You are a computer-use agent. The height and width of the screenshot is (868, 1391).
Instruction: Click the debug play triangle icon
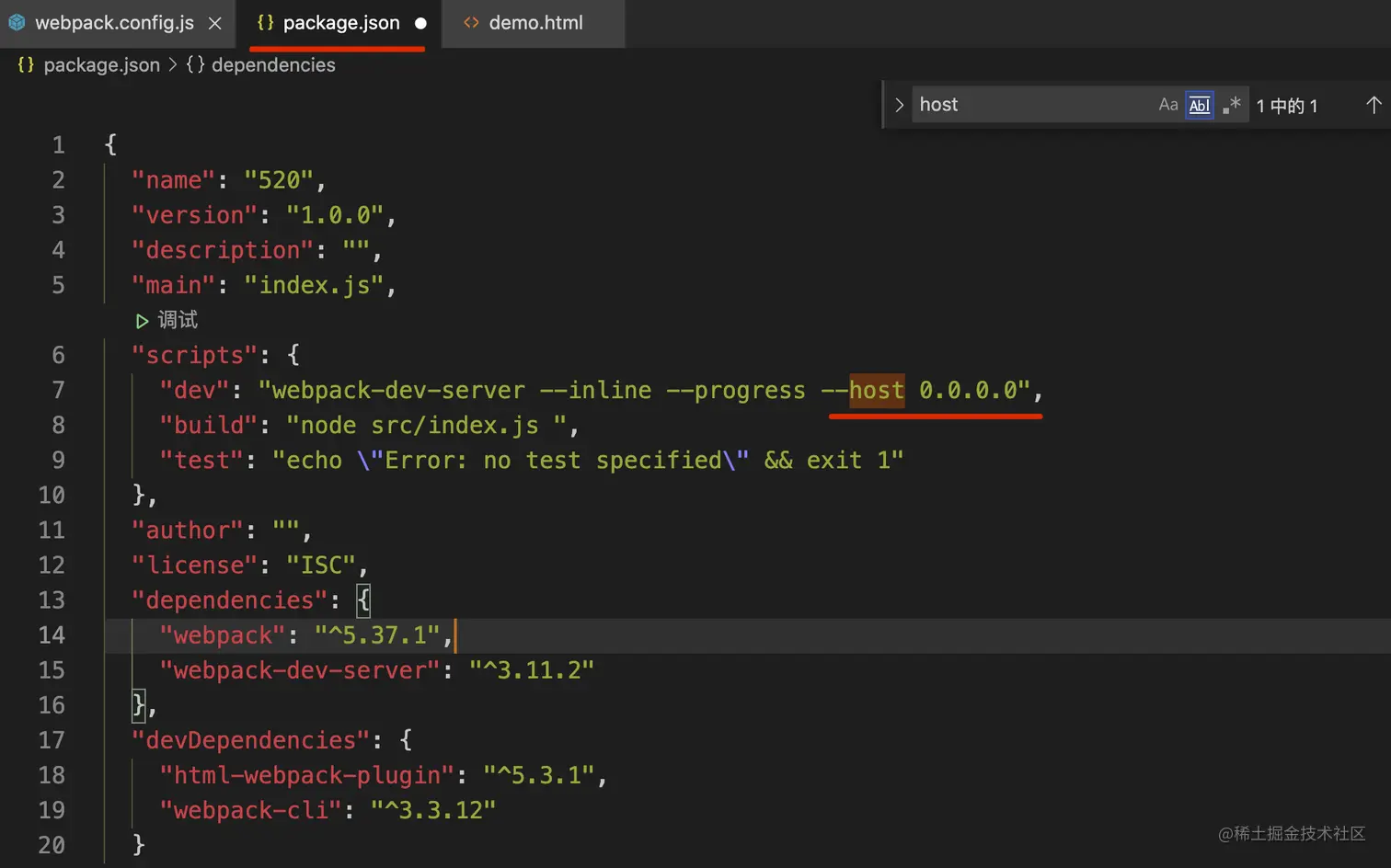coord(142,321)
